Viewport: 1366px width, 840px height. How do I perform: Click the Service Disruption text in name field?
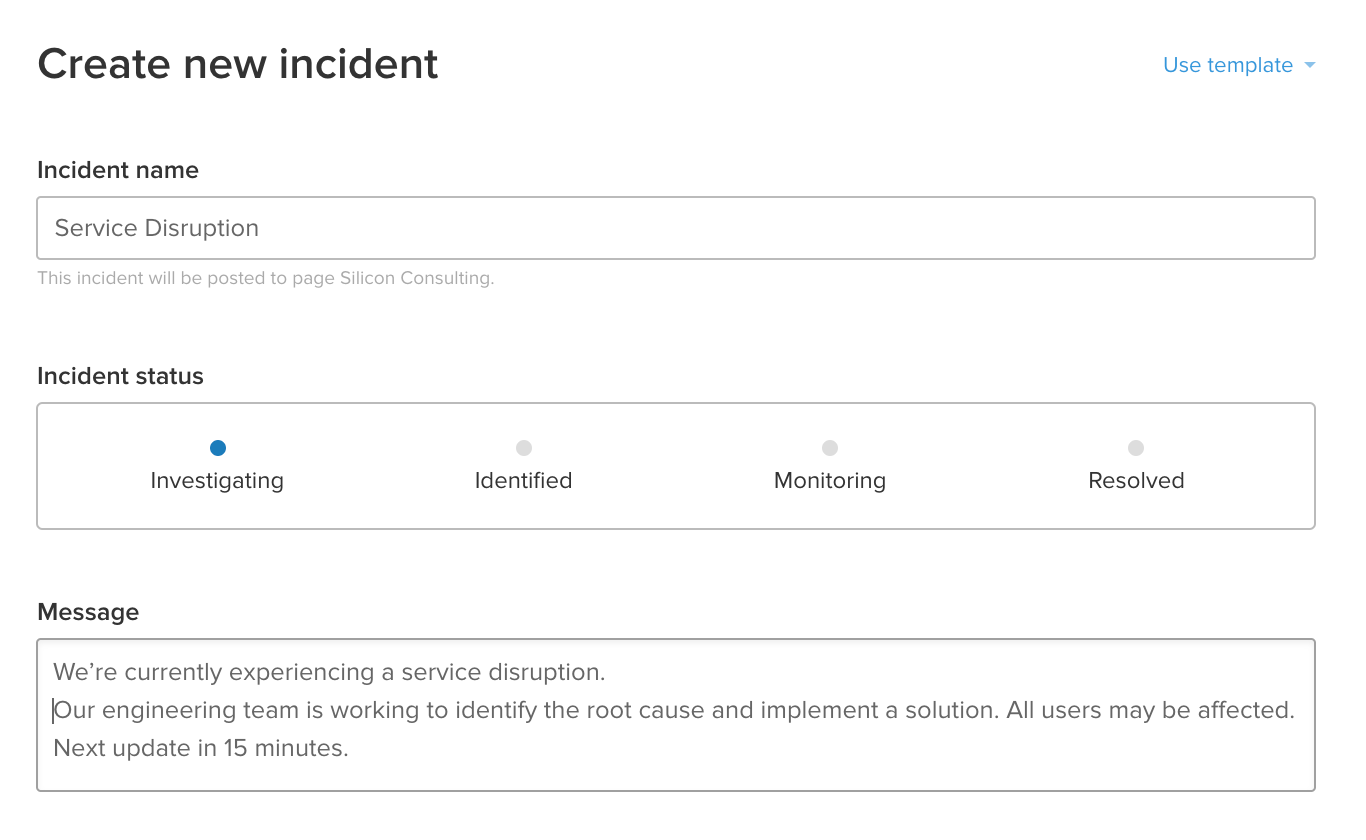(156, 228)
